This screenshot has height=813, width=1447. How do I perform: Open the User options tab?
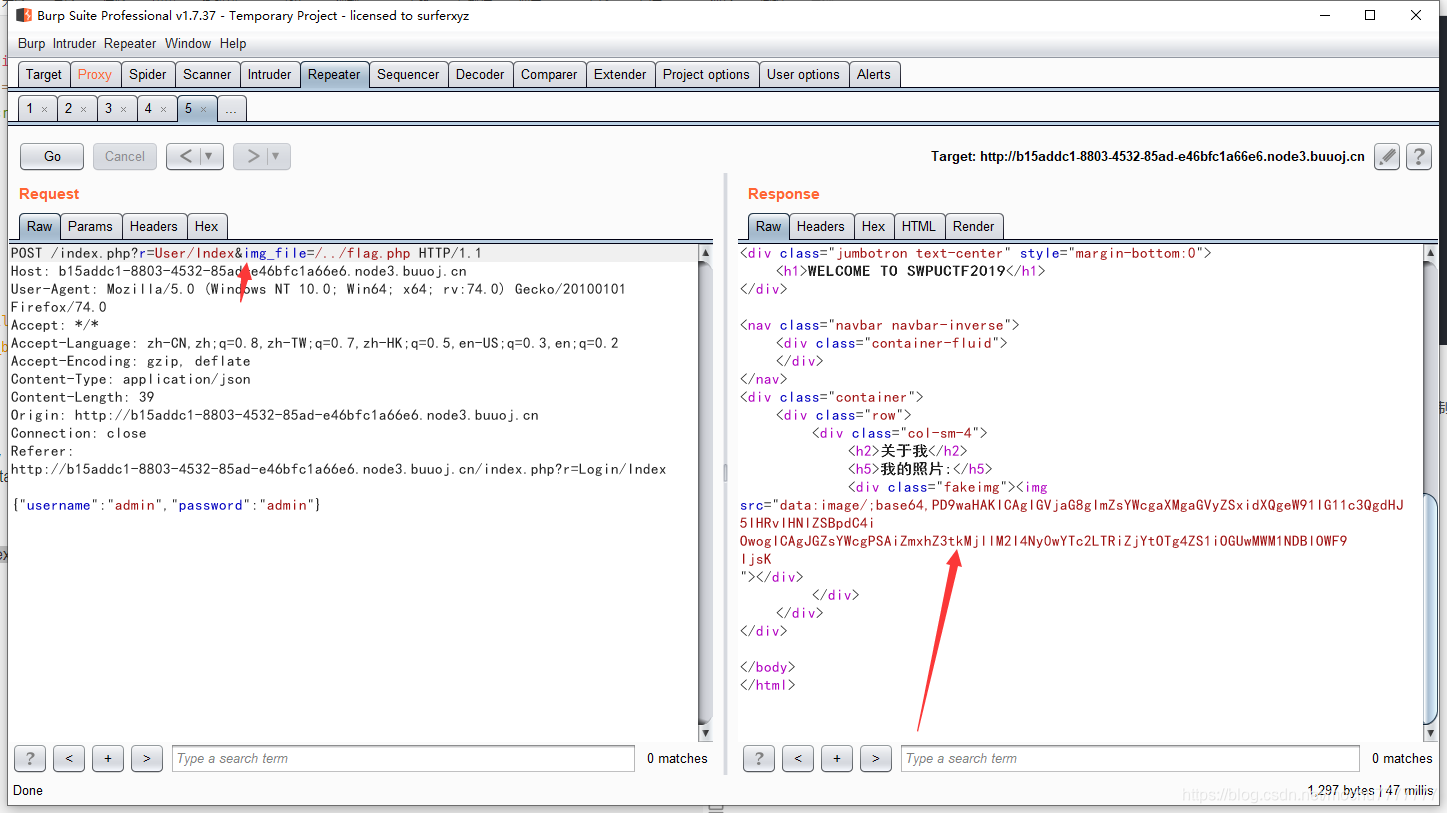(x=803, y=74)
